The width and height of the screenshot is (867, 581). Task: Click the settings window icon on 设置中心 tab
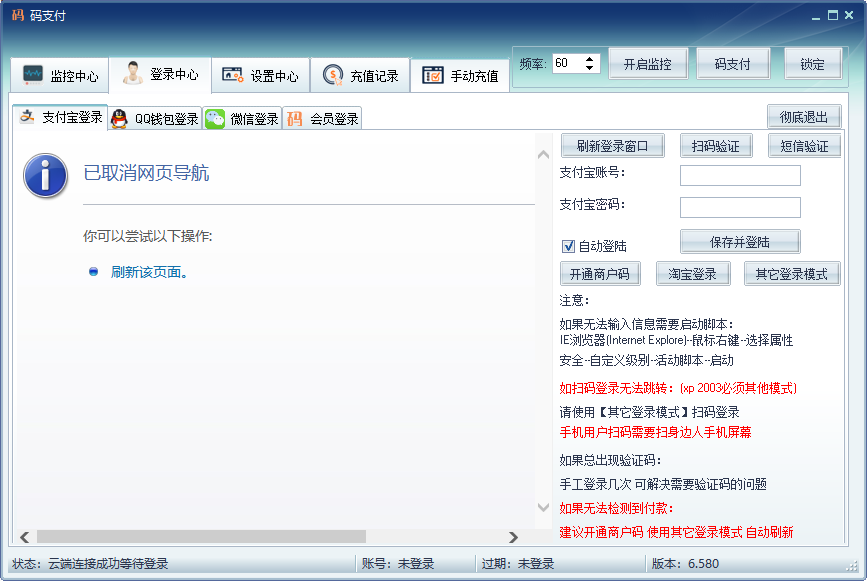[232, 75]
